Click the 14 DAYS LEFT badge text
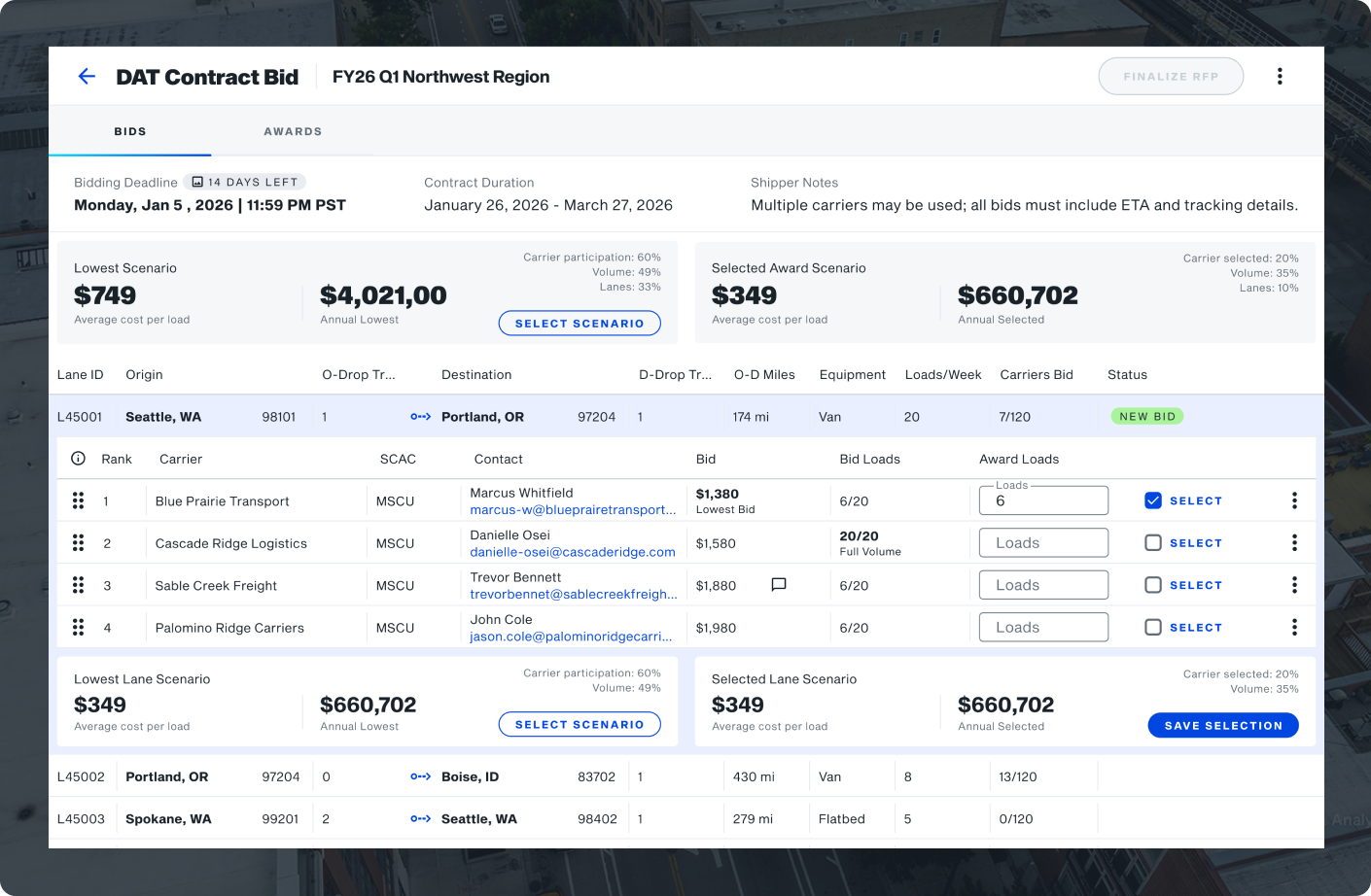This screenshot has width=1371, height=896. point(253,182)
